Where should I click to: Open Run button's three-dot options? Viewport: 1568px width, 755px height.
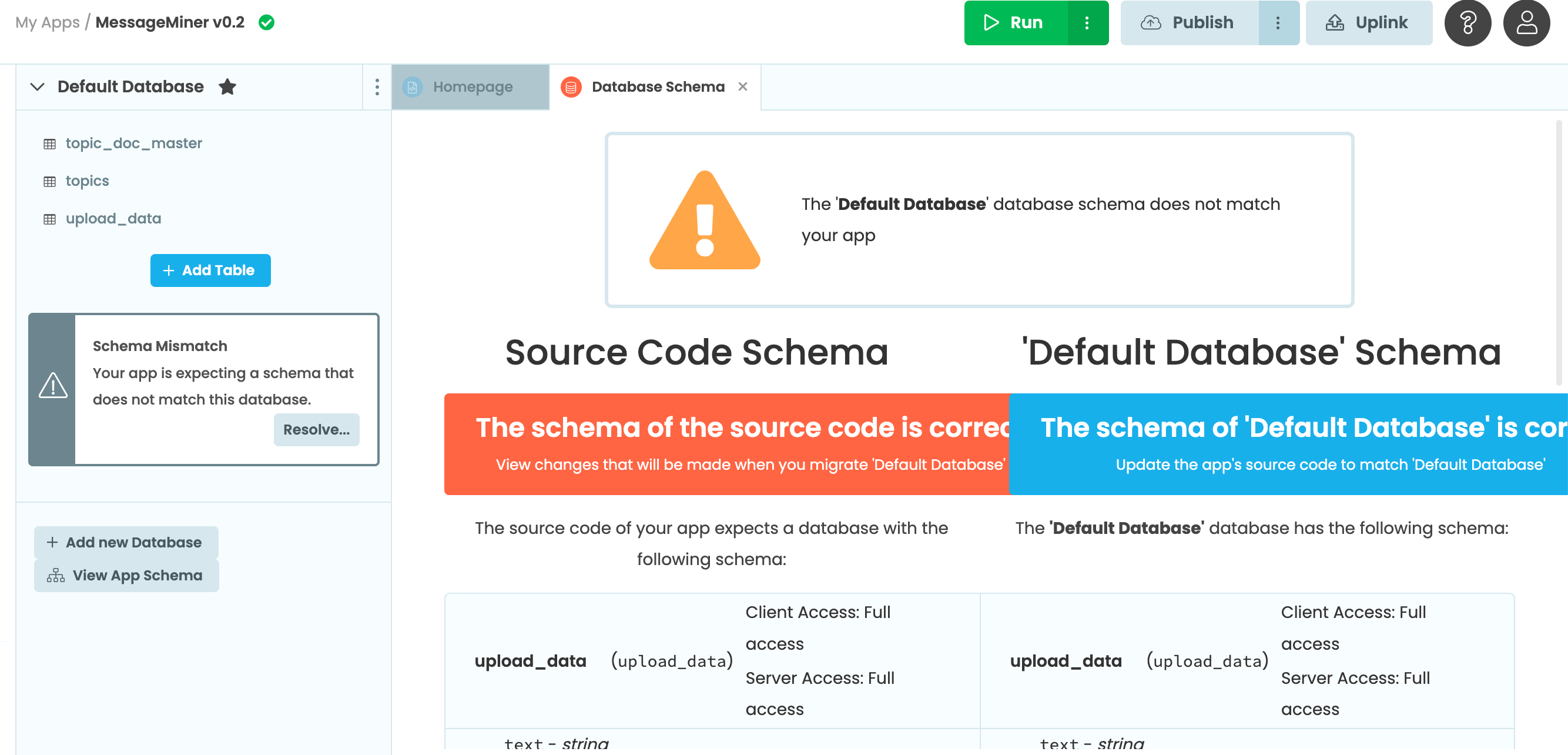point(1087,23)
